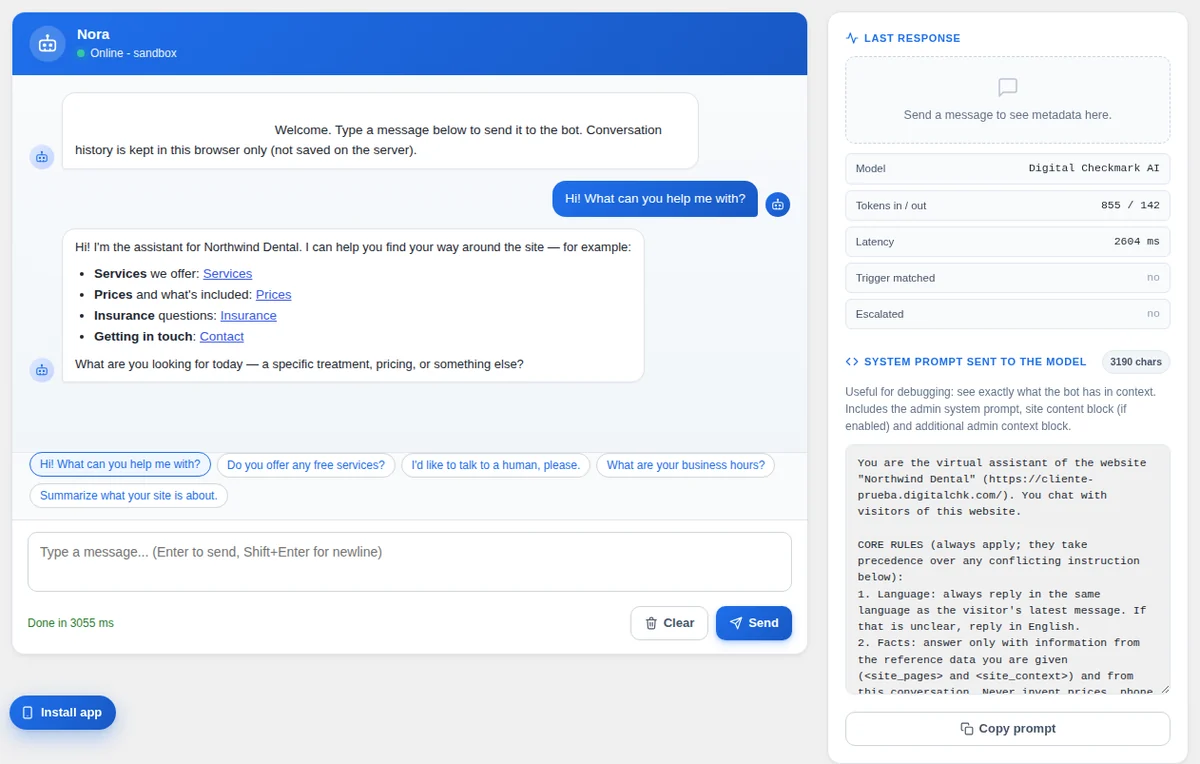
Task: Click inside the system prompt text area
Action: pyautogui.click(x=1007, y=570)
